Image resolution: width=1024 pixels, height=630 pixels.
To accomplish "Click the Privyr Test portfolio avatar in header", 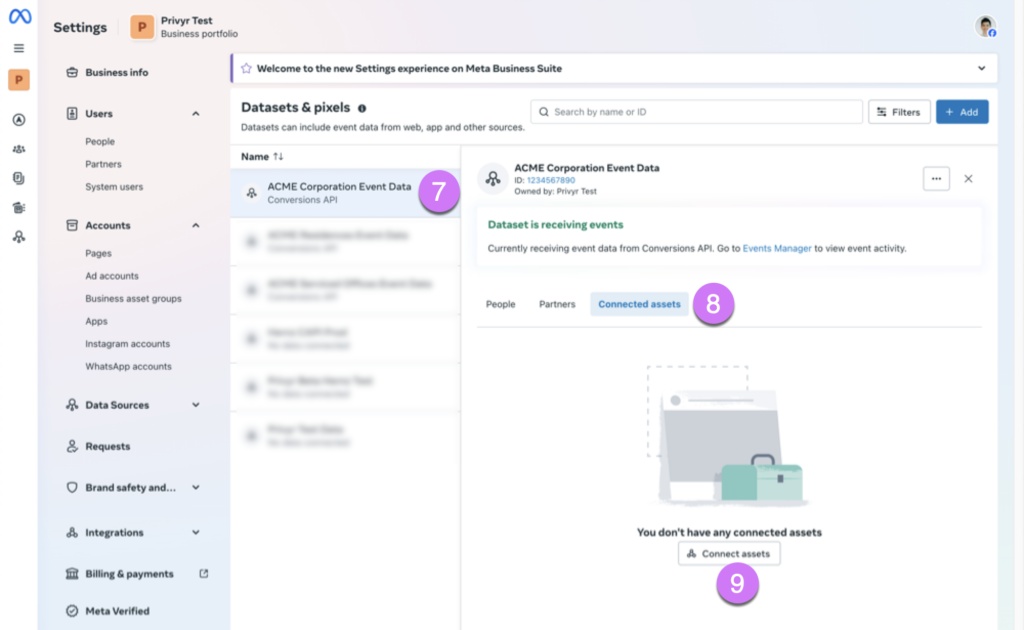I will pyautogui.click(x=142, y=27).
